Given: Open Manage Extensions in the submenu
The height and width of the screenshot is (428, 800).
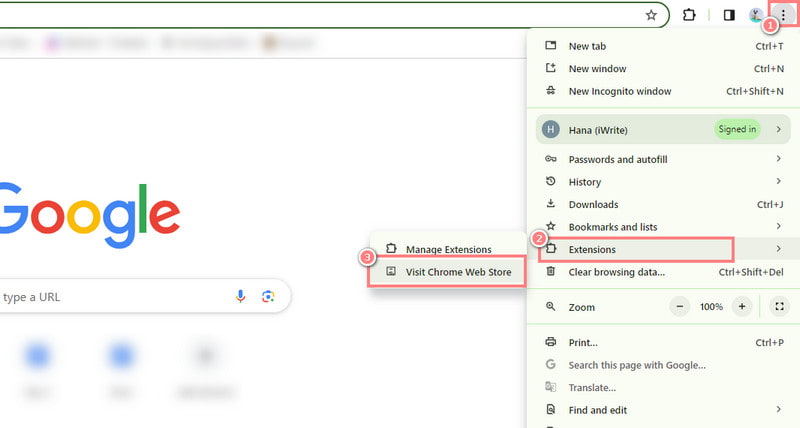Looking at the screenshot, I should [x=447, y=249].
